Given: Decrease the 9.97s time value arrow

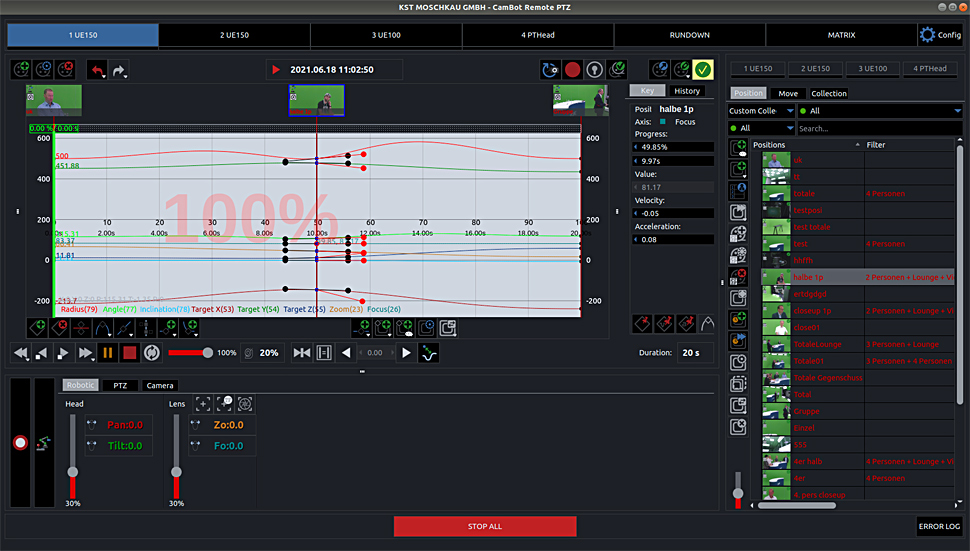Looking at the screenshot, I should click(636, 161).
